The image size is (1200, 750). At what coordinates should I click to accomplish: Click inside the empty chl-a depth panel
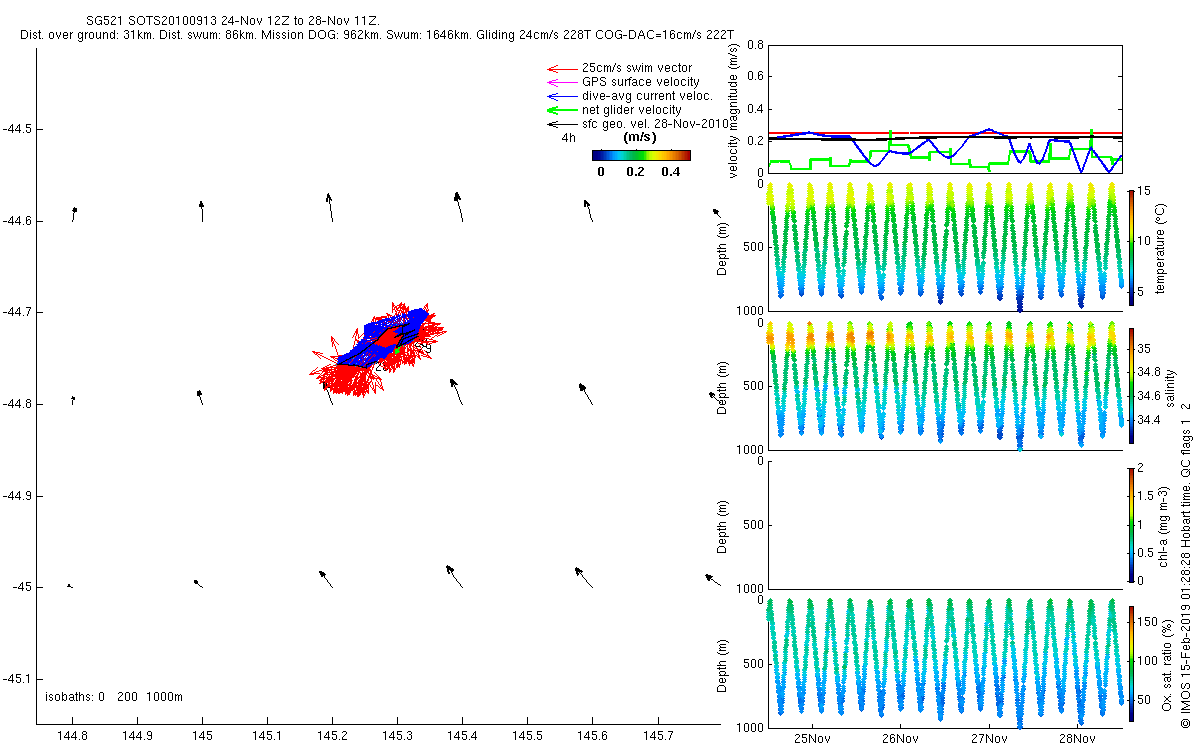(x=944, y=525)
